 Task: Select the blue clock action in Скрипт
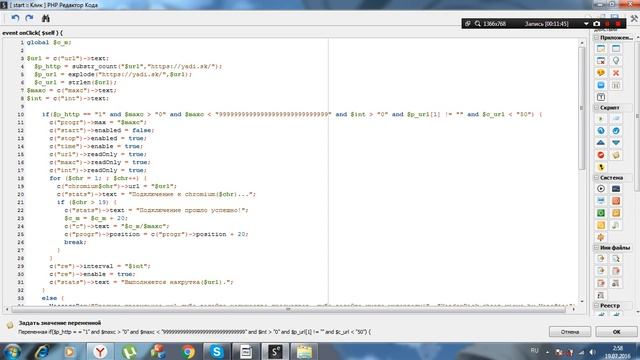point(601,131)
